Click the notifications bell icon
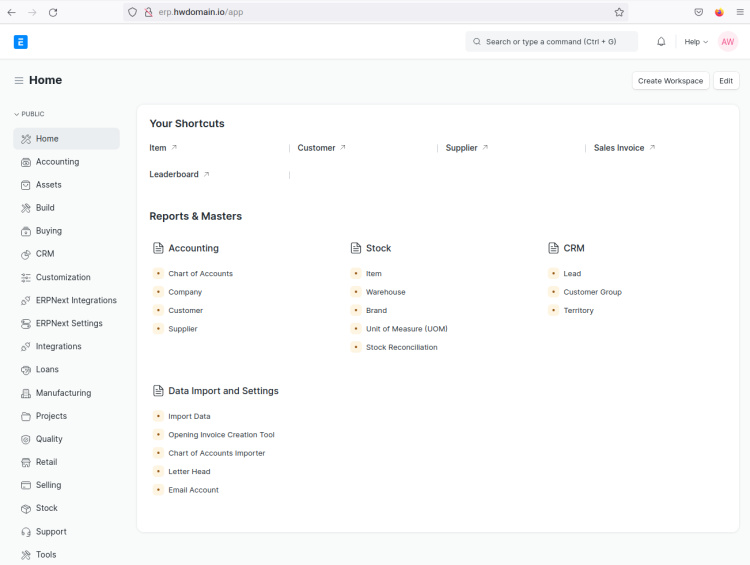 (661, 42)
